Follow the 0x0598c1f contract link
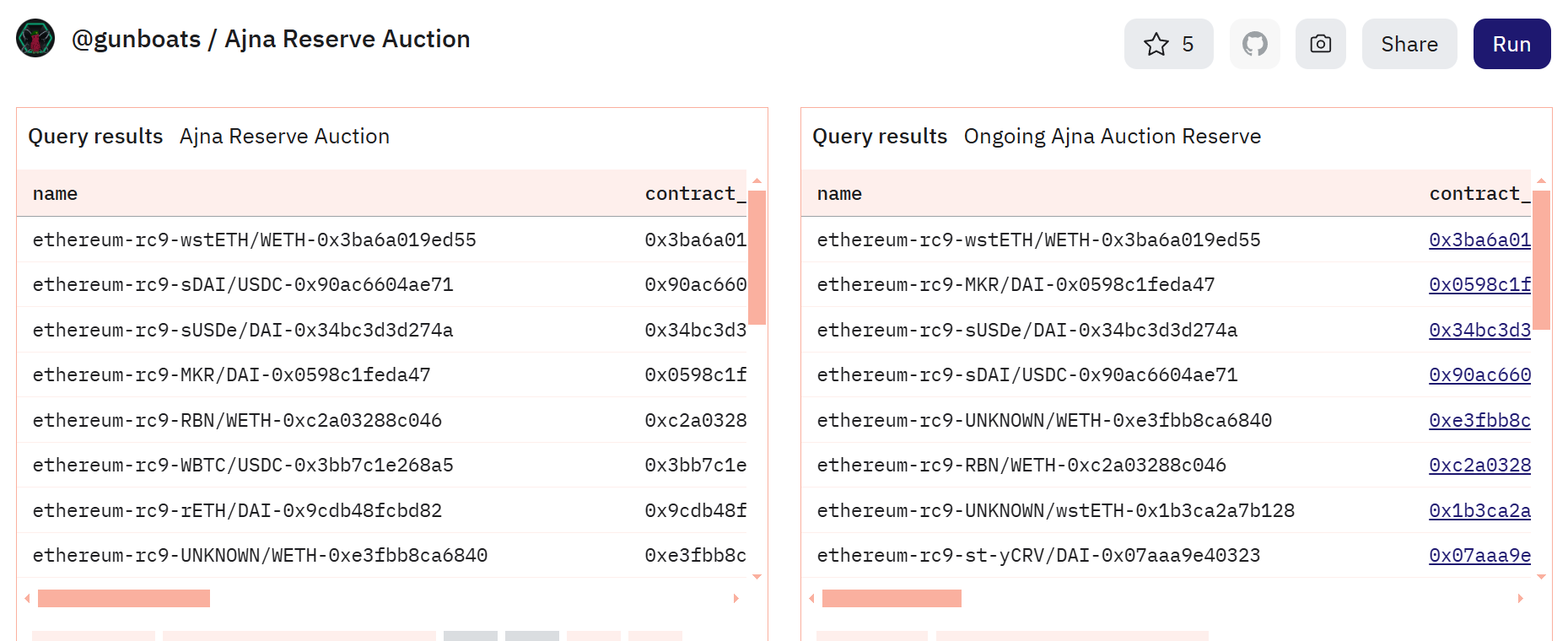1568x641 pixels. [x=1479, y=284]
